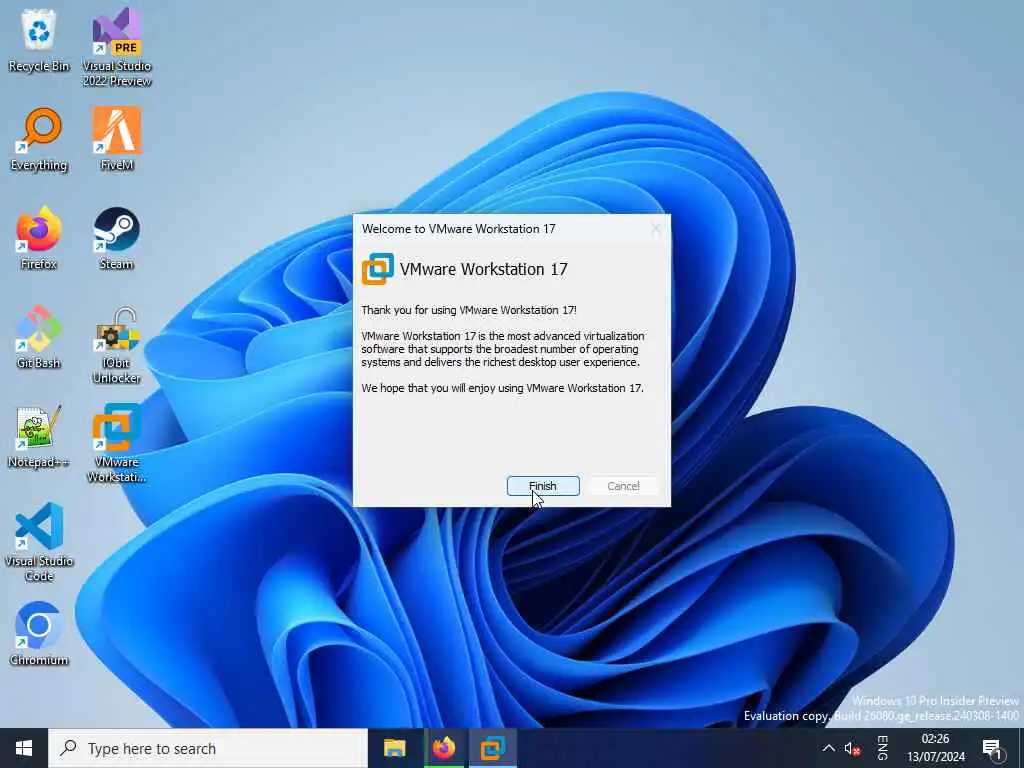Select the Firefox desktop shortcut
The width and height of the screenshot is (1024, 768).
tap(39, 238)
